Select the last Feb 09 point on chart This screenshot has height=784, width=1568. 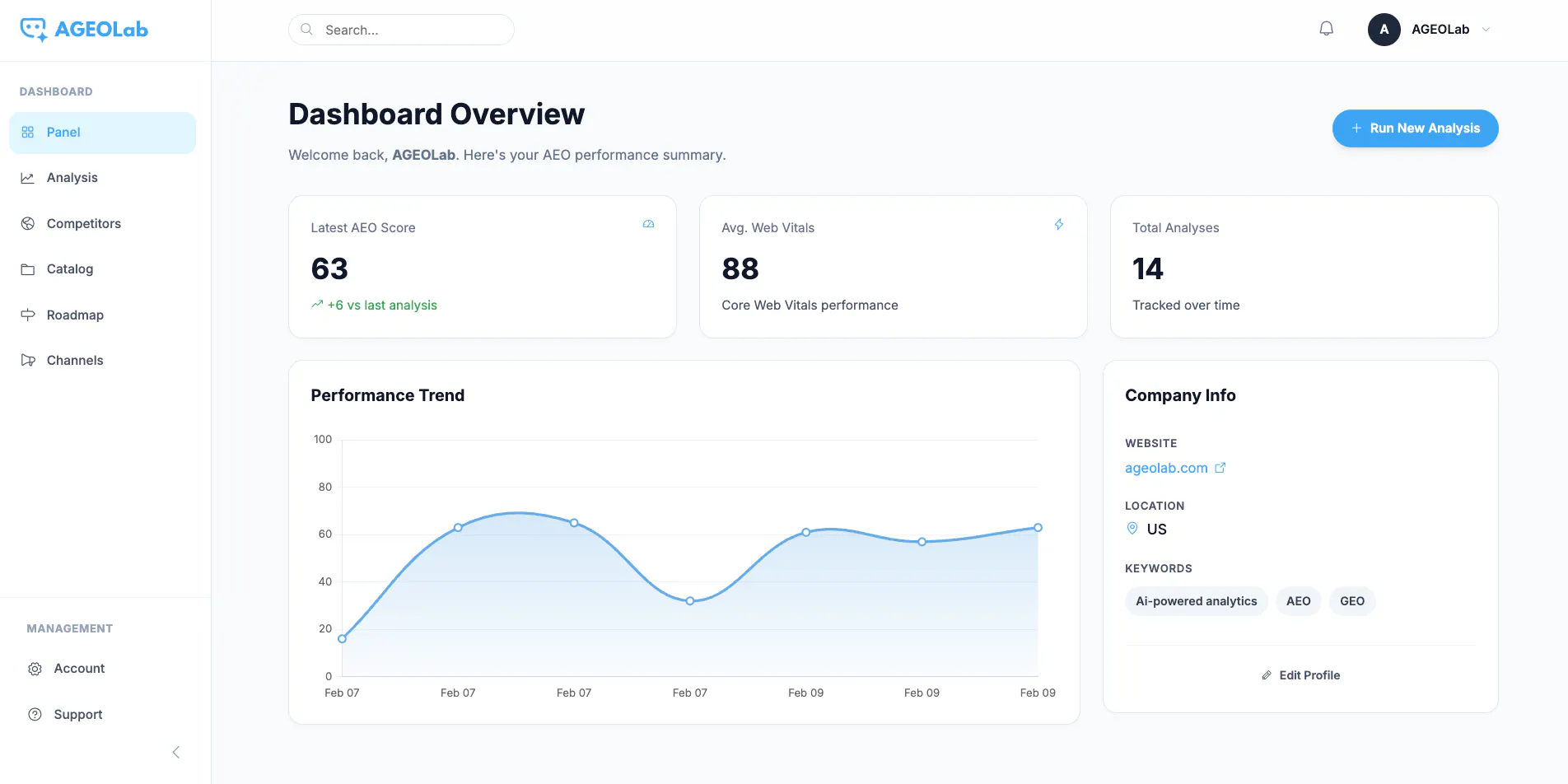1038,528
